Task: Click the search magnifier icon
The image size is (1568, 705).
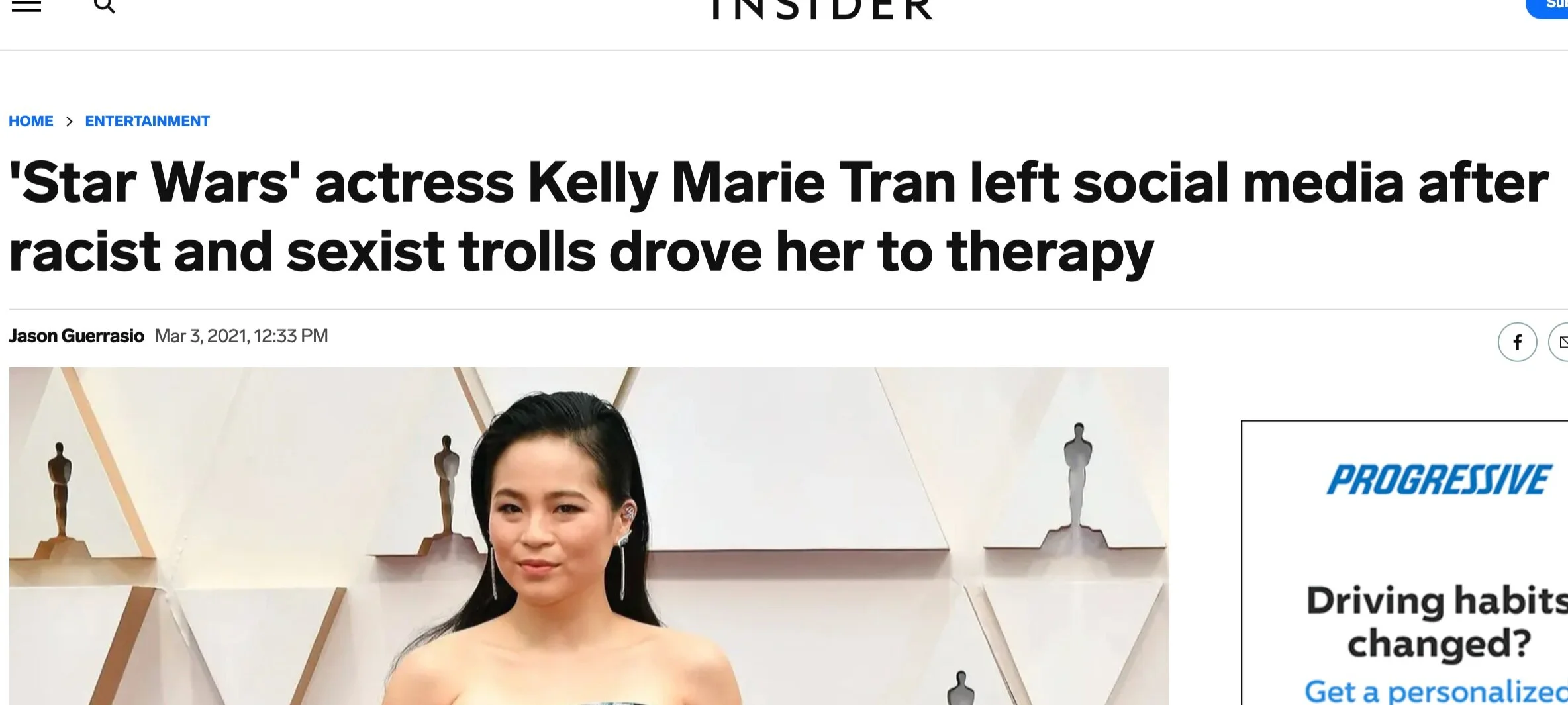Action: [x=105, y=6]
